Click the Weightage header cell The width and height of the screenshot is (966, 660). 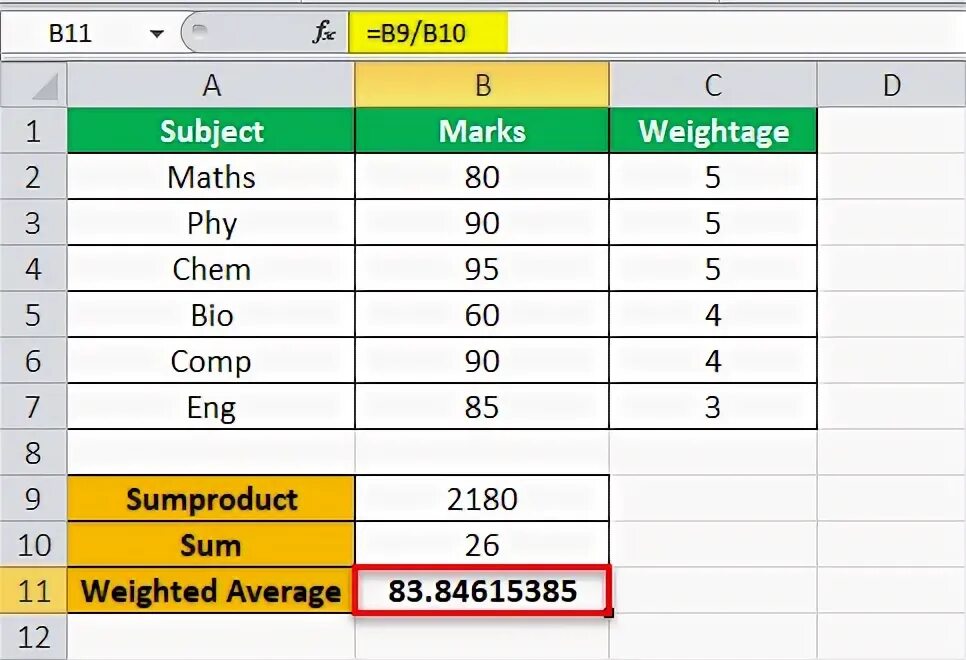(713, 131)
